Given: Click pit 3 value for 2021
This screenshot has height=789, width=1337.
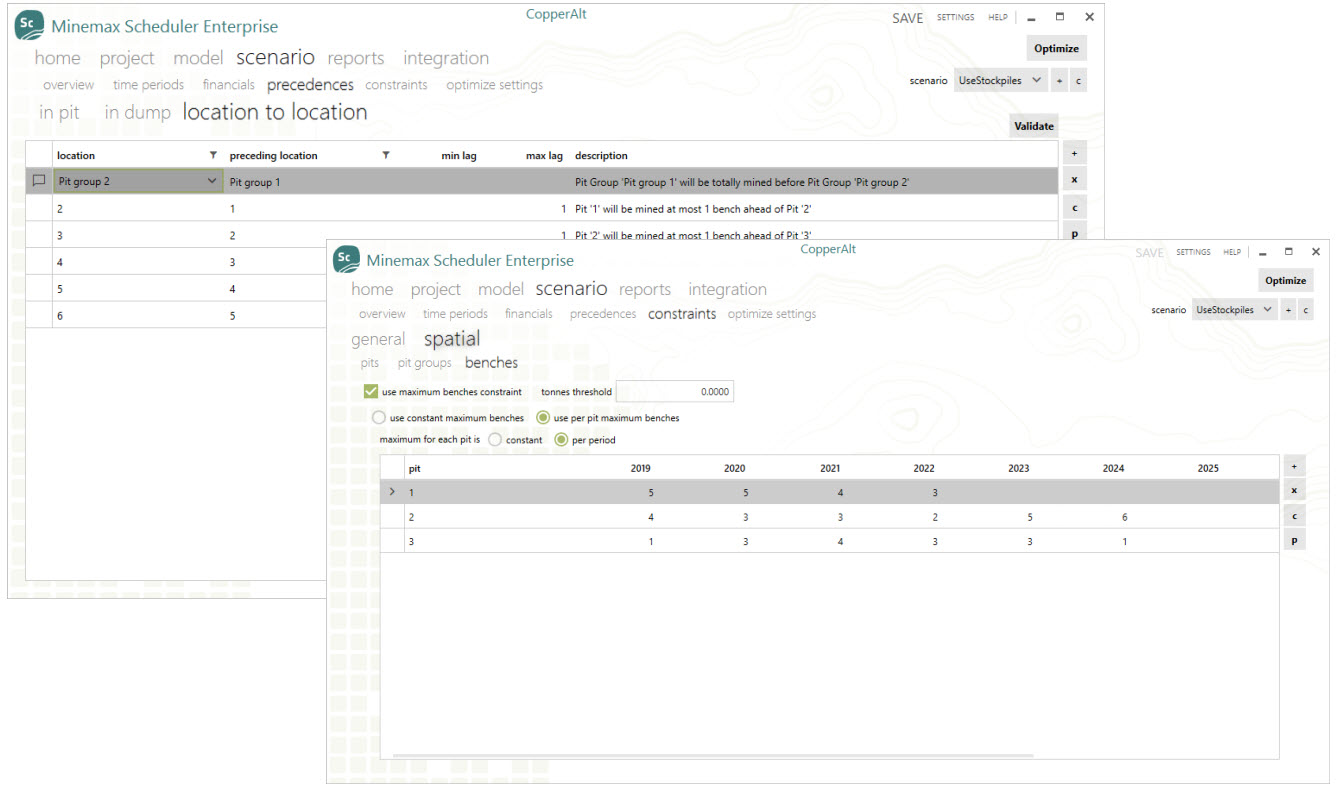Looking at the screenshot, I should (x=840, y=541).
